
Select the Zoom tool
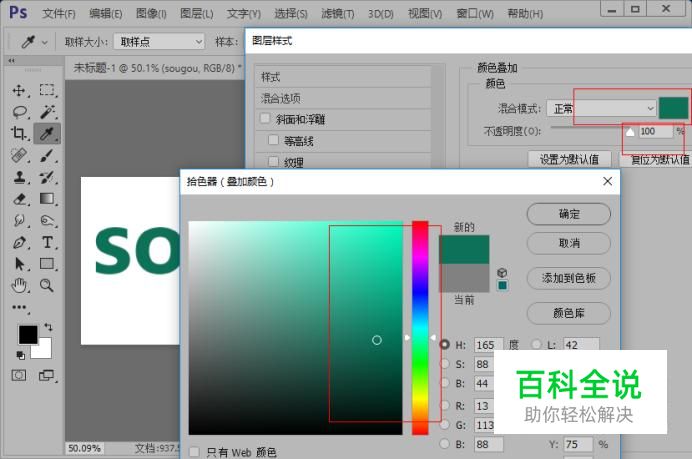(47, 286)
